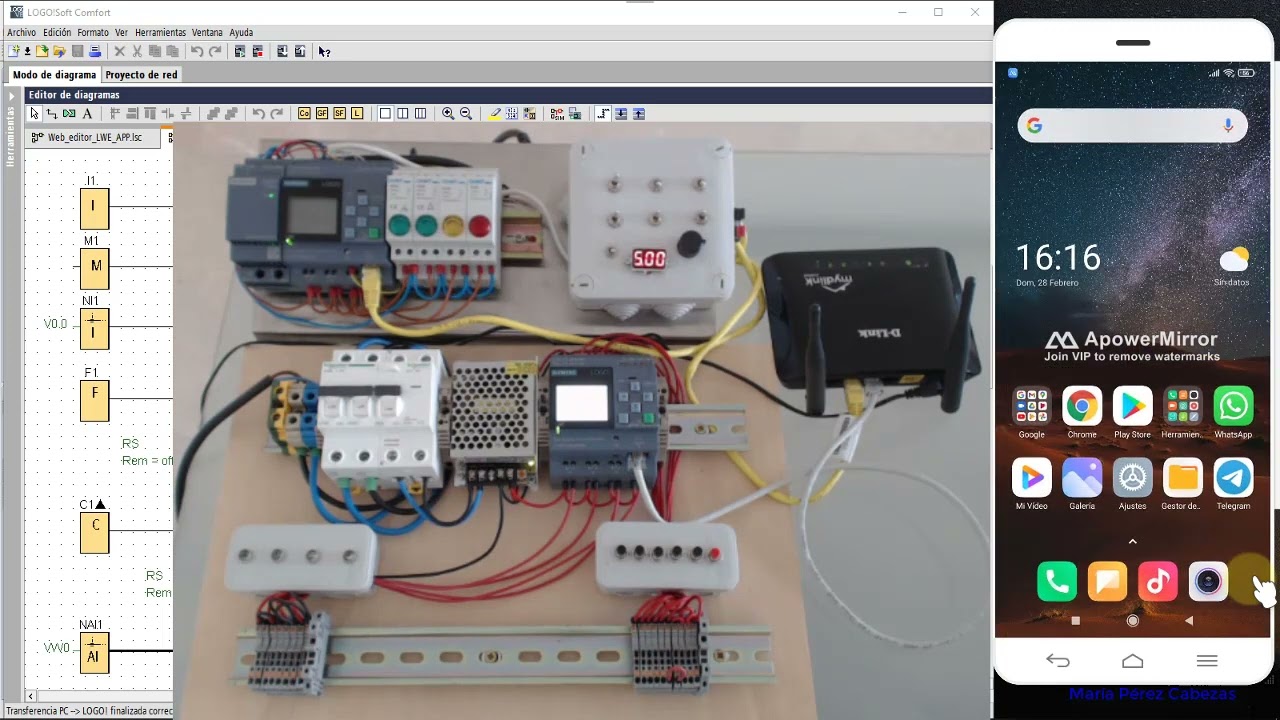This screenshot has height=720, width=1280.
Task: Expand phone app drawer up chevron
Action: [x=1132, y=541]
